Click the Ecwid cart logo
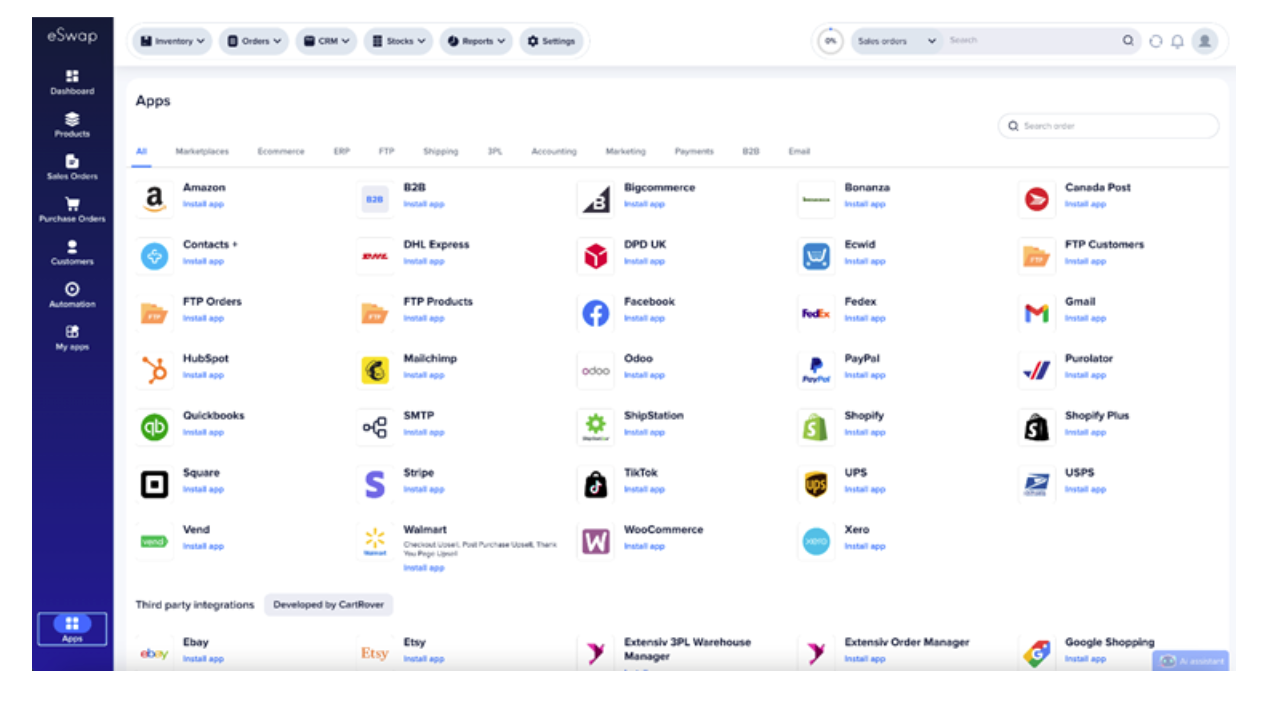Viewport: 1272px width, 708px height. click(816, 256)
